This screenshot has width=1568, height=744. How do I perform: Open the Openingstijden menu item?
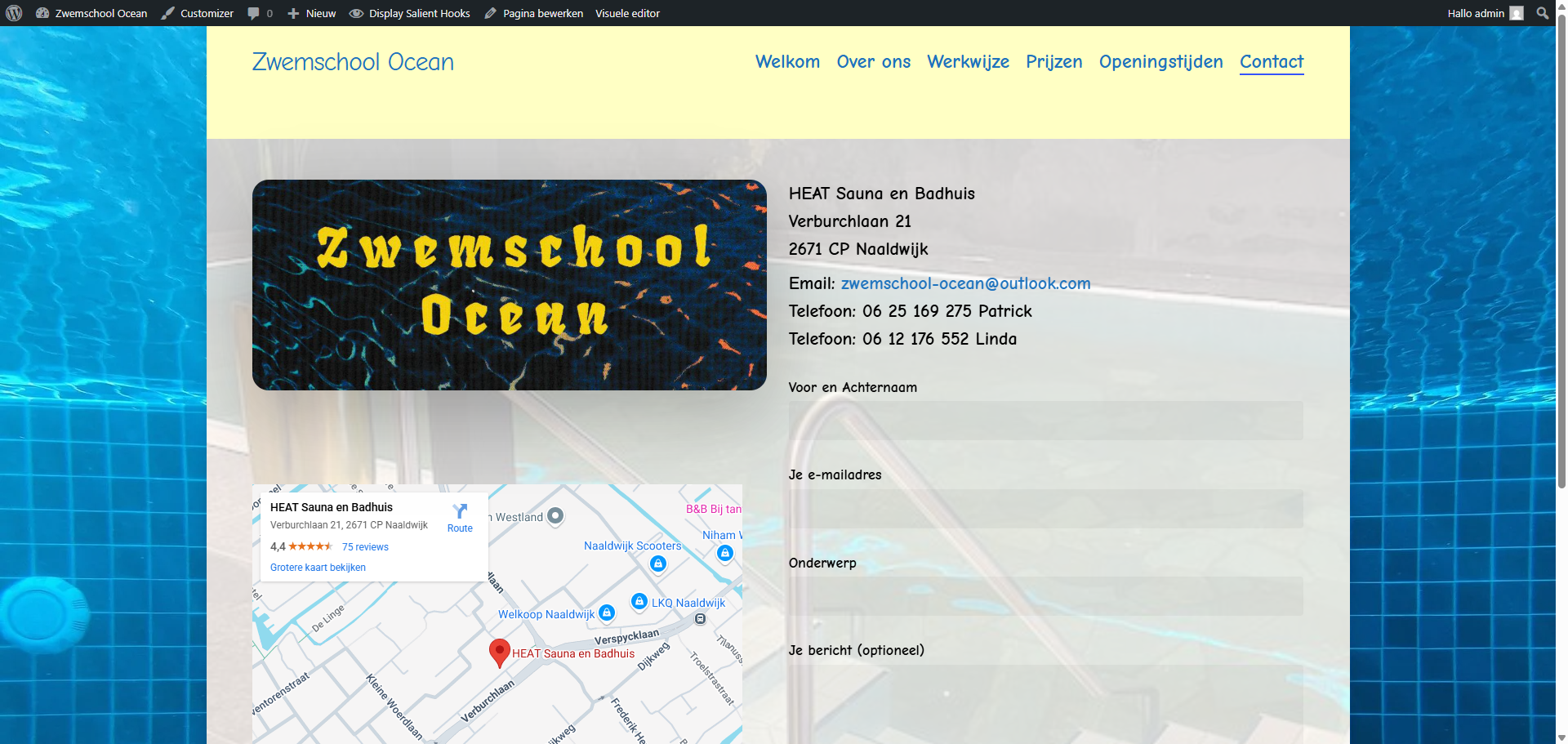coord(1160,62)
